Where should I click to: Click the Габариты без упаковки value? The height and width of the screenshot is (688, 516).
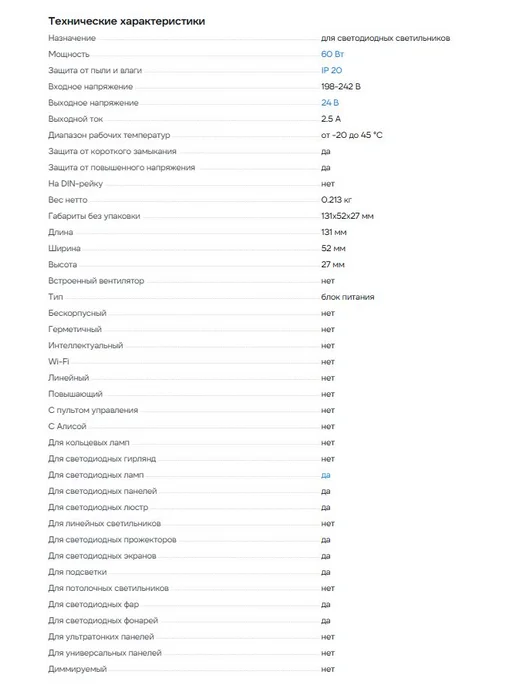click(x=347, y=216)
